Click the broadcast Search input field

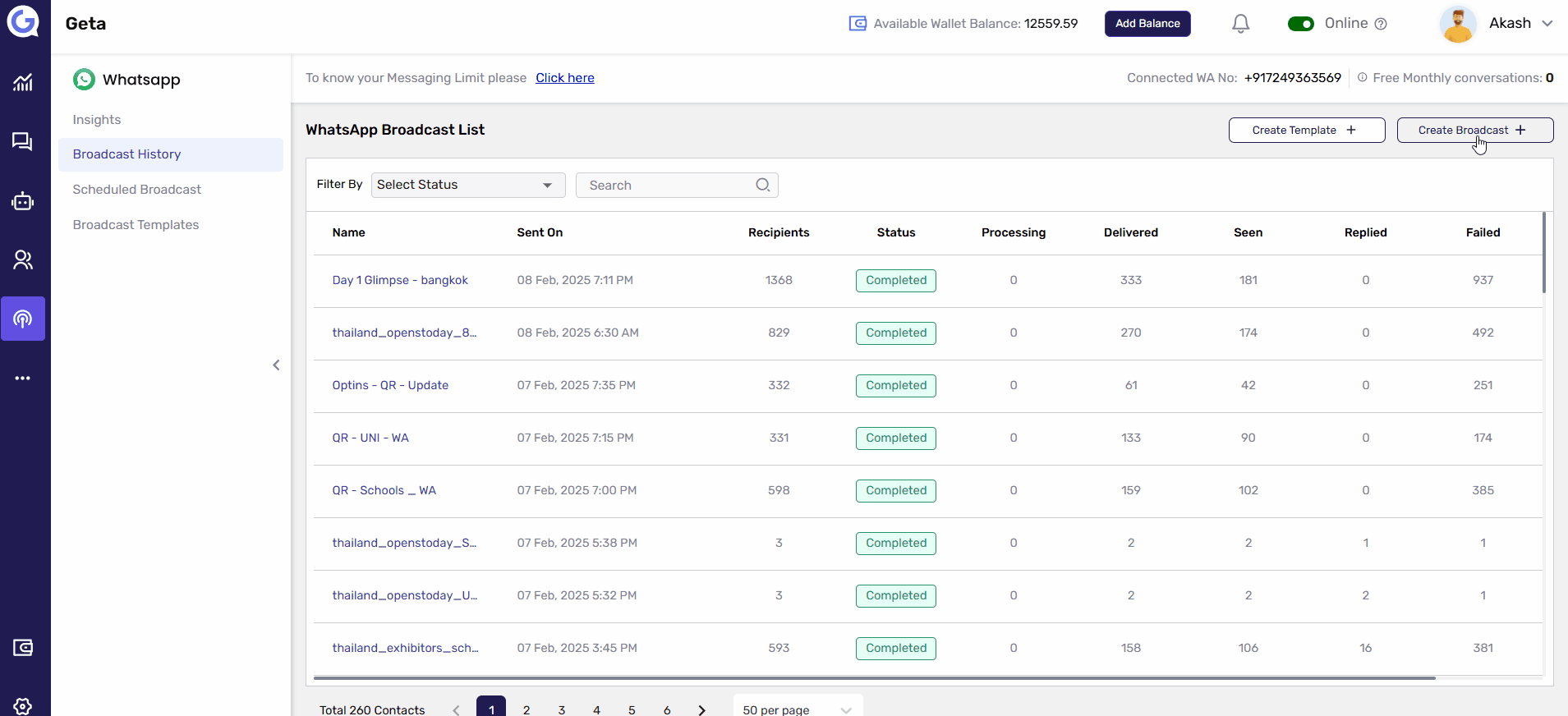(667, 186)
